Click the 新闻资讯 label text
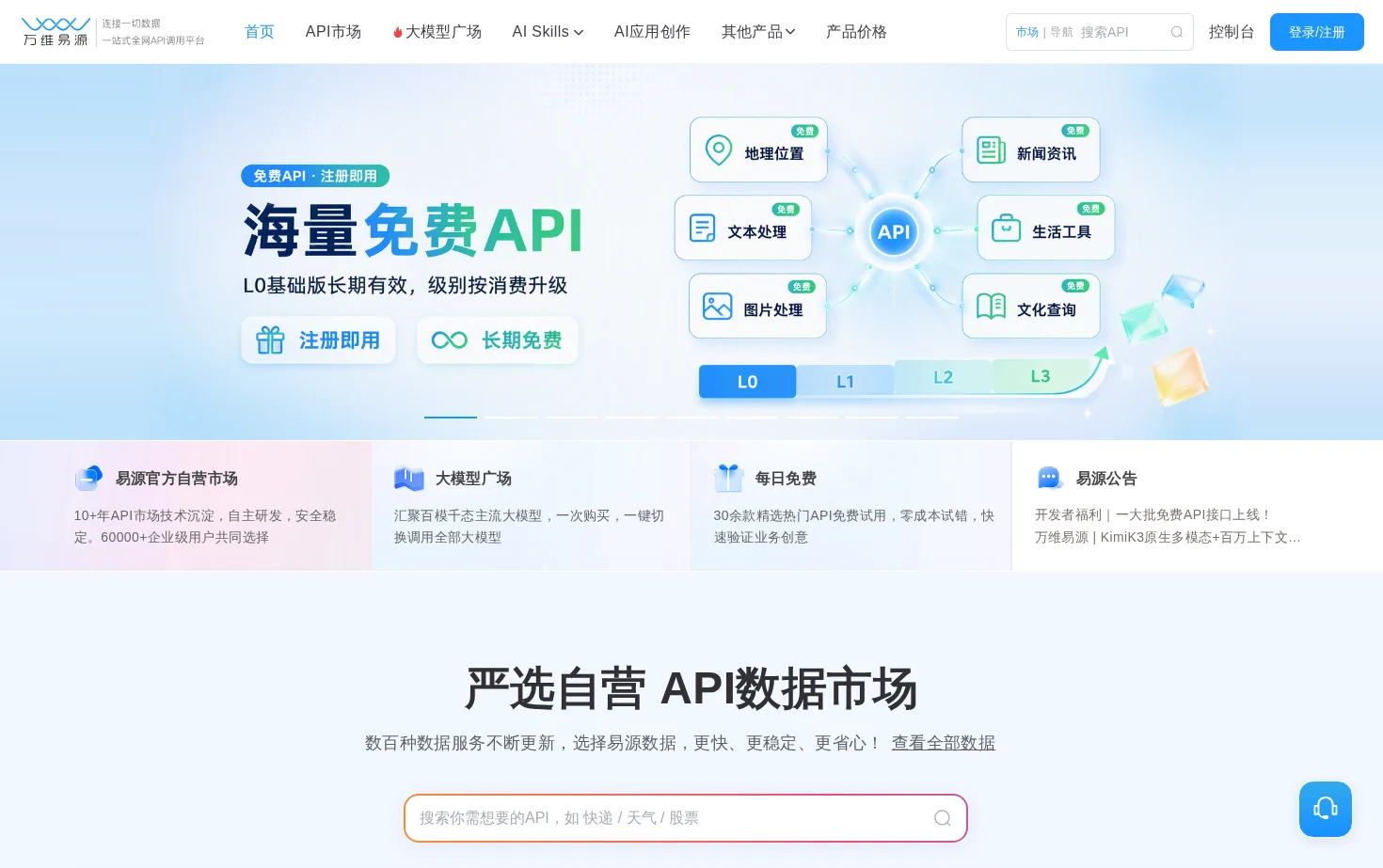Screen dimensions: 1383x868 [1046, 153]
